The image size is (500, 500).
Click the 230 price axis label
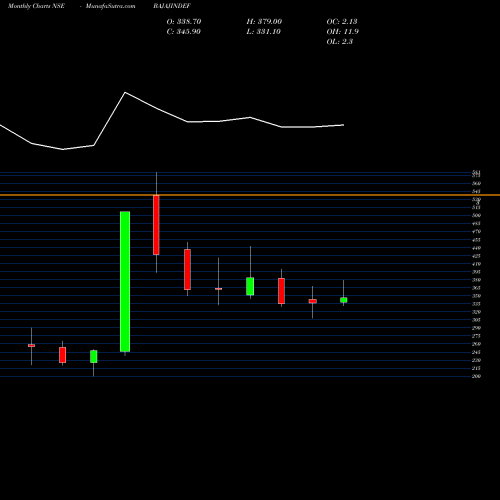click(476, 360)
